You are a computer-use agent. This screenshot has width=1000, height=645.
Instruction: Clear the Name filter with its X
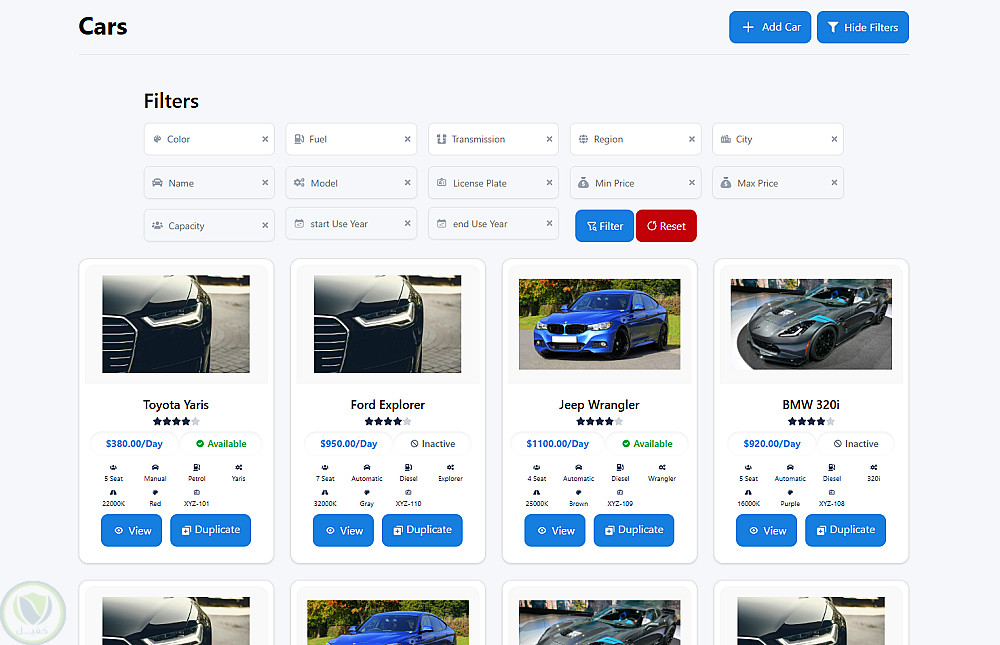265,182
